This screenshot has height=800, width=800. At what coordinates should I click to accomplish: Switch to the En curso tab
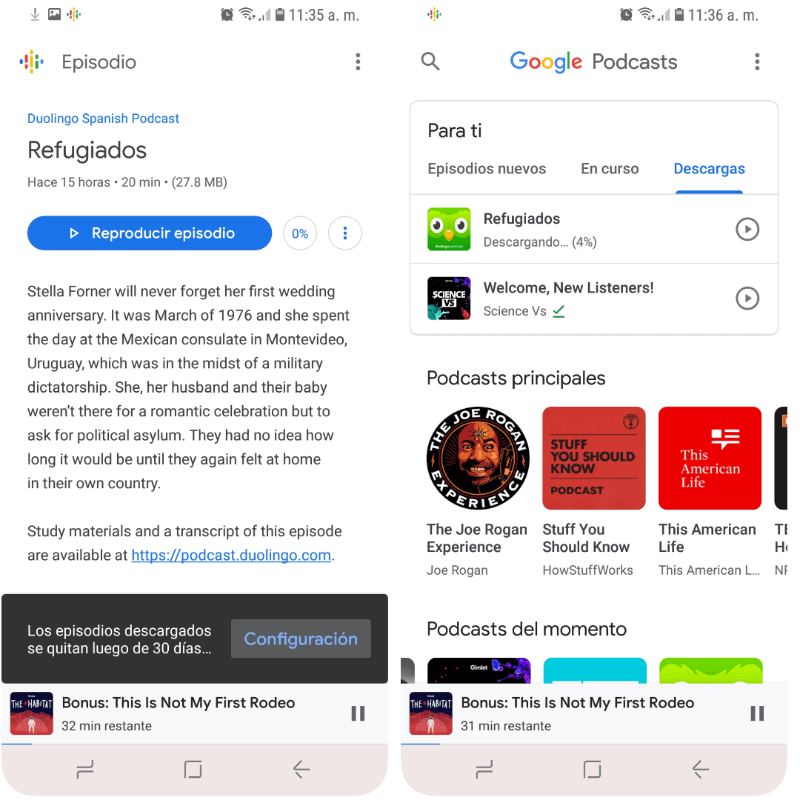(610, 169)
